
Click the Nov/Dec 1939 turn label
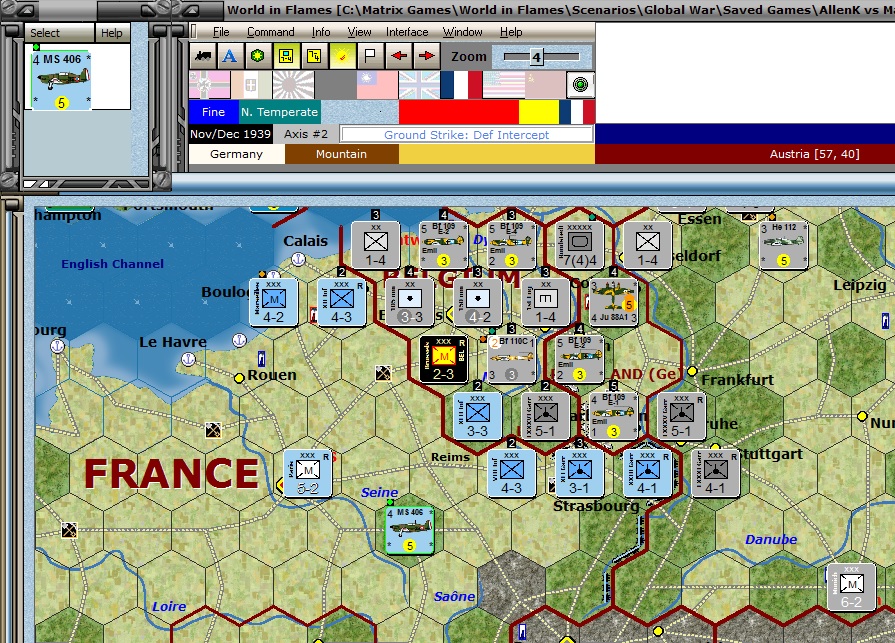pos(231,134)
